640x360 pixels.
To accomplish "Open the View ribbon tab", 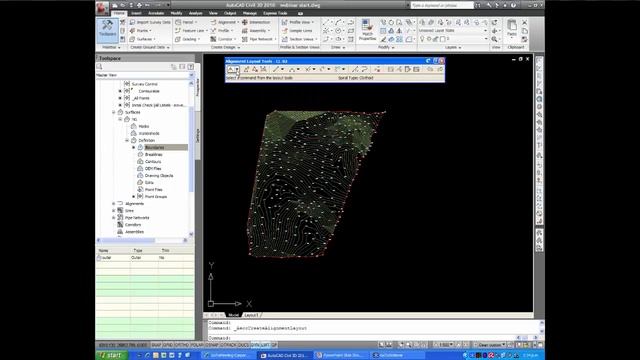I will [x=213, y=13].
